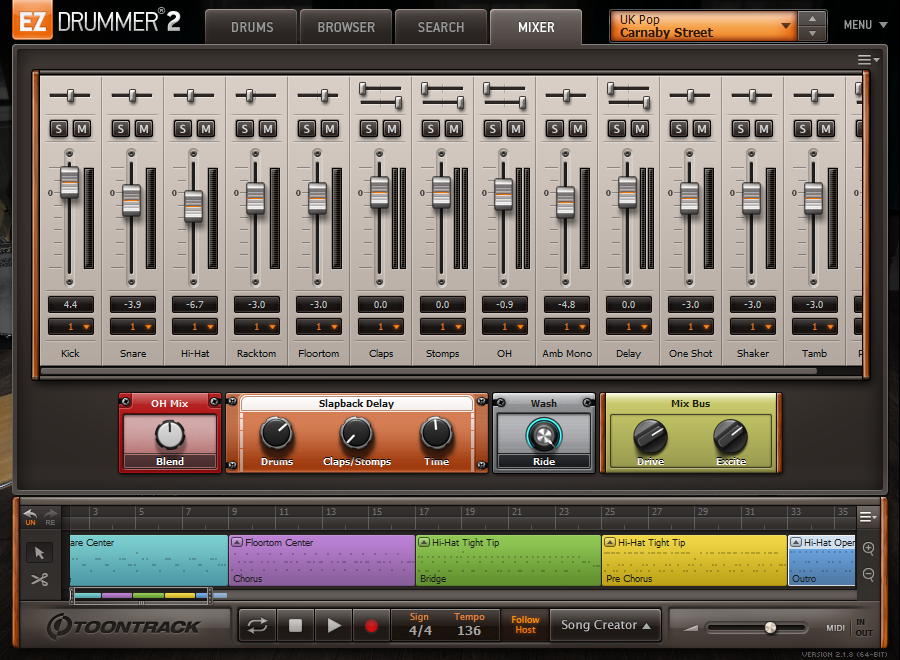Solo the Claps channel
Image resolution: width=900 pixels, height=660 pixels.
[368, 129]
